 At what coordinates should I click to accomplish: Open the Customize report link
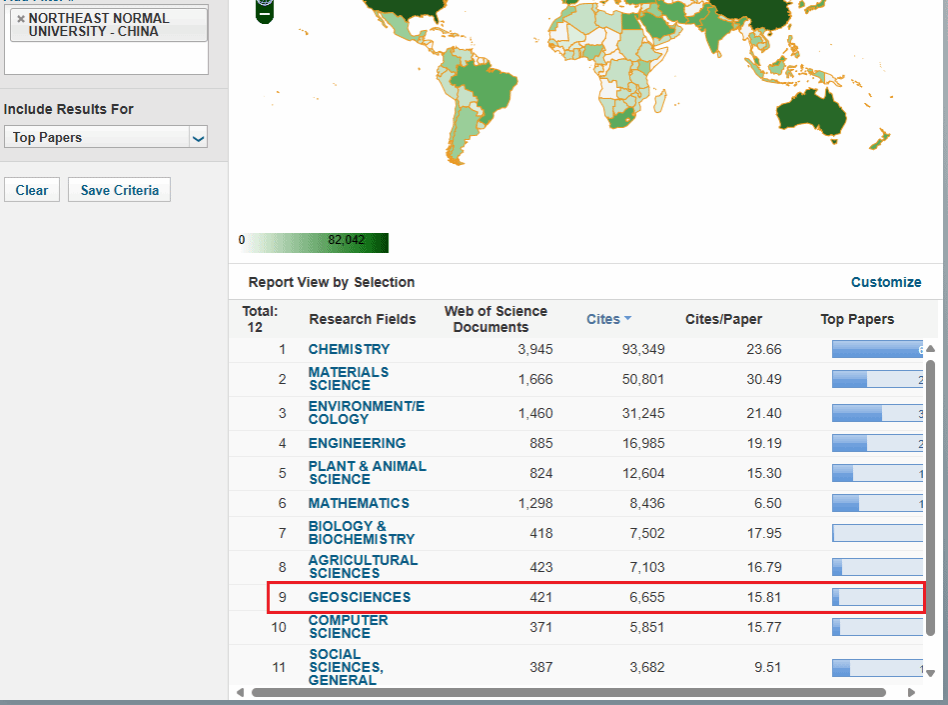pyautogui.click(x=885, y=282)
